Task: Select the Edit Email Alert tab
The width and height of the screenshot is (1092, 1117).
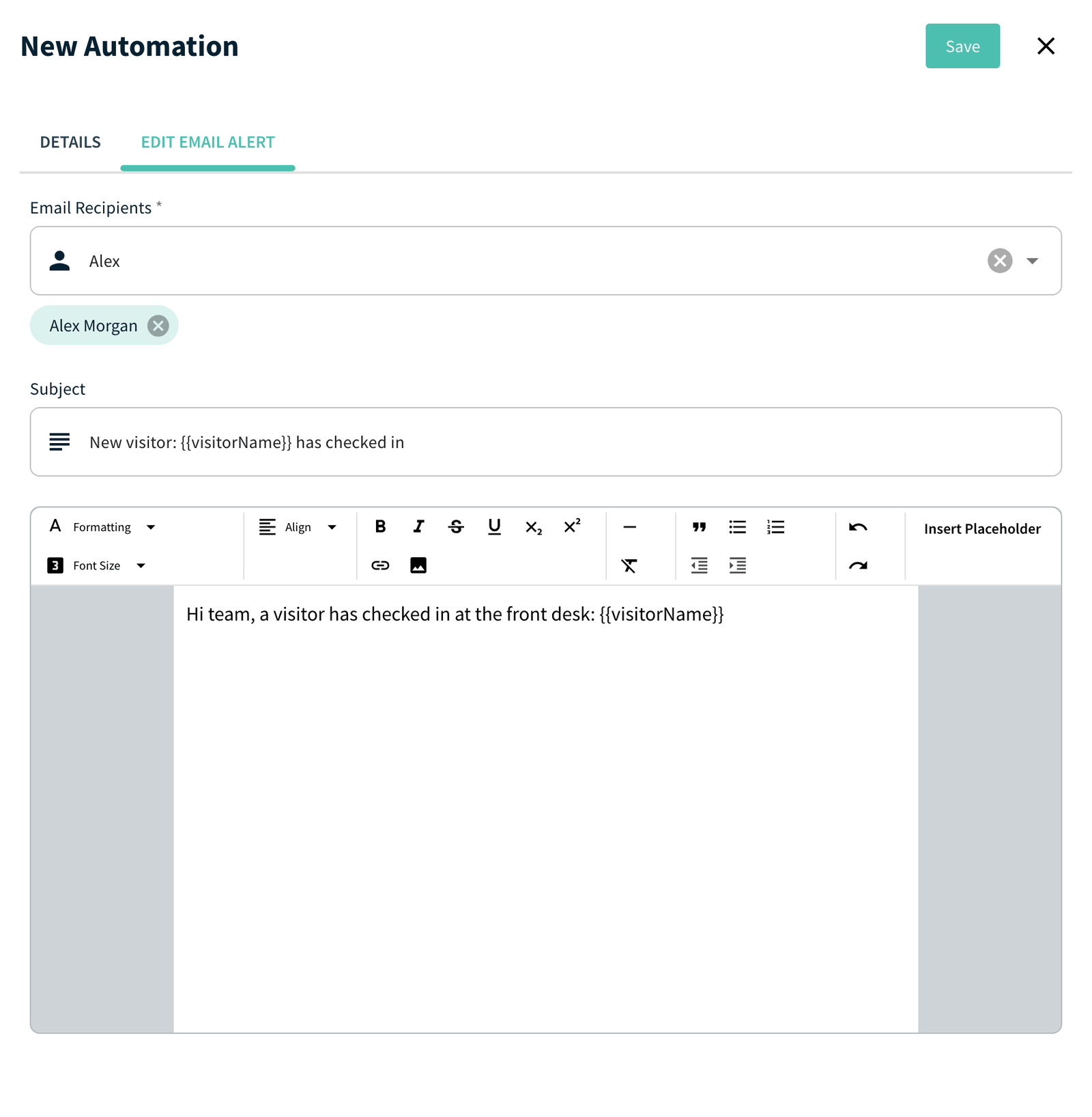Action: 208,142
